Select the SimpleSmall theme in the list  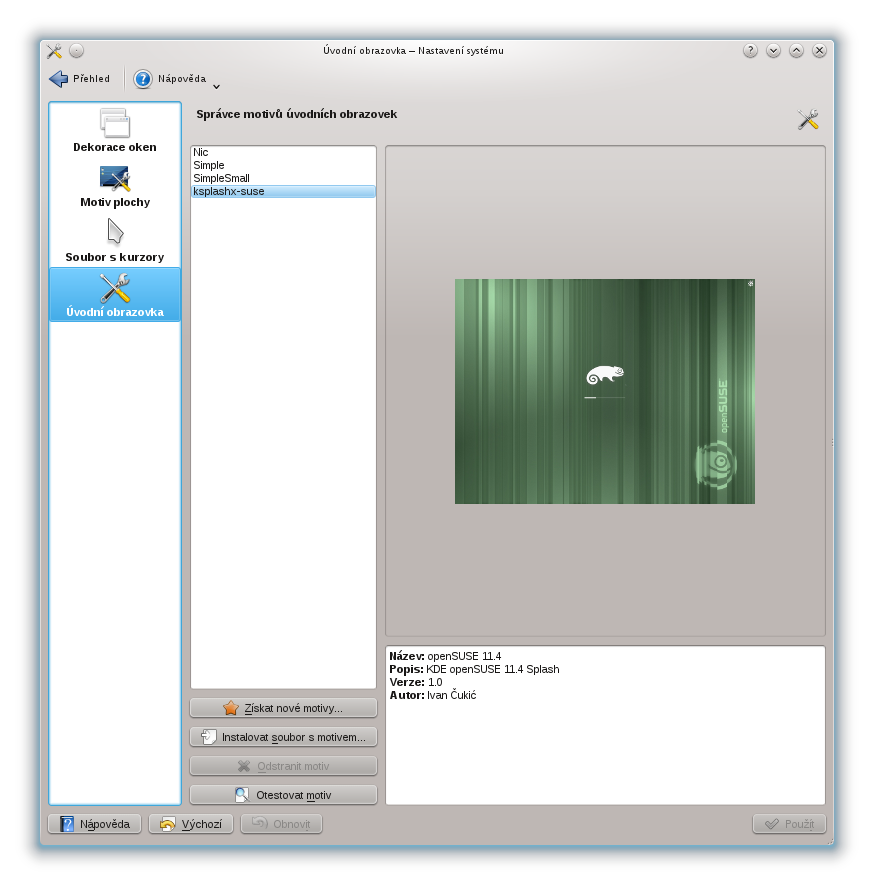[x=283, y=178]
